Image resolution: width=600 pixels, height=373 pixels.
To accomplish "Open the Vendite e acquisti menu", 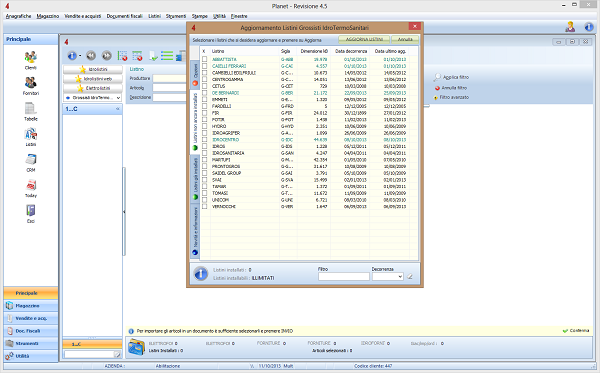I will [x=83, y=16].
